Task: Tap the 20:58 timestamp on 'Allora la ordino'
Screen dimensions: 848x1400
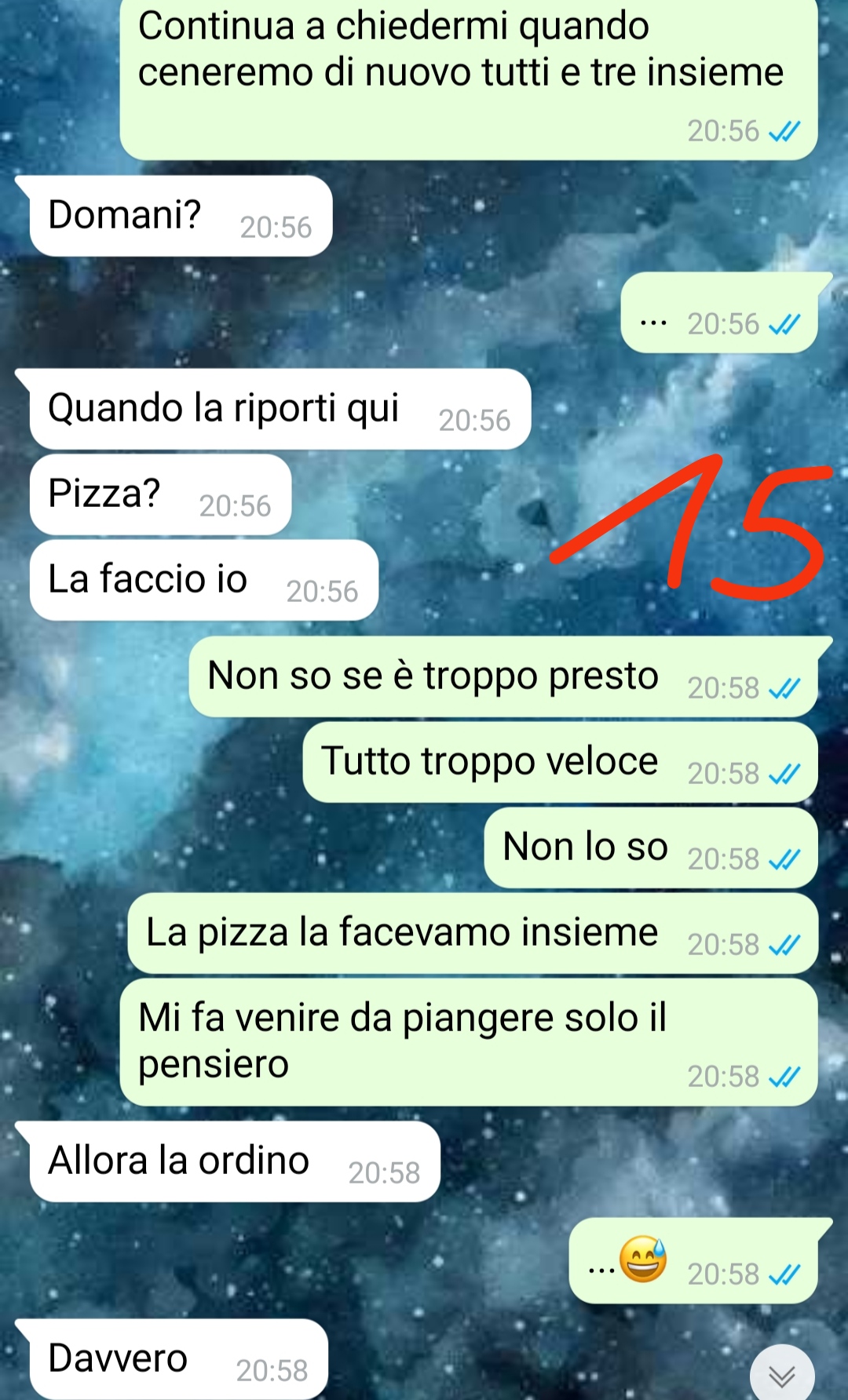Action: [x=384, y=1173]
